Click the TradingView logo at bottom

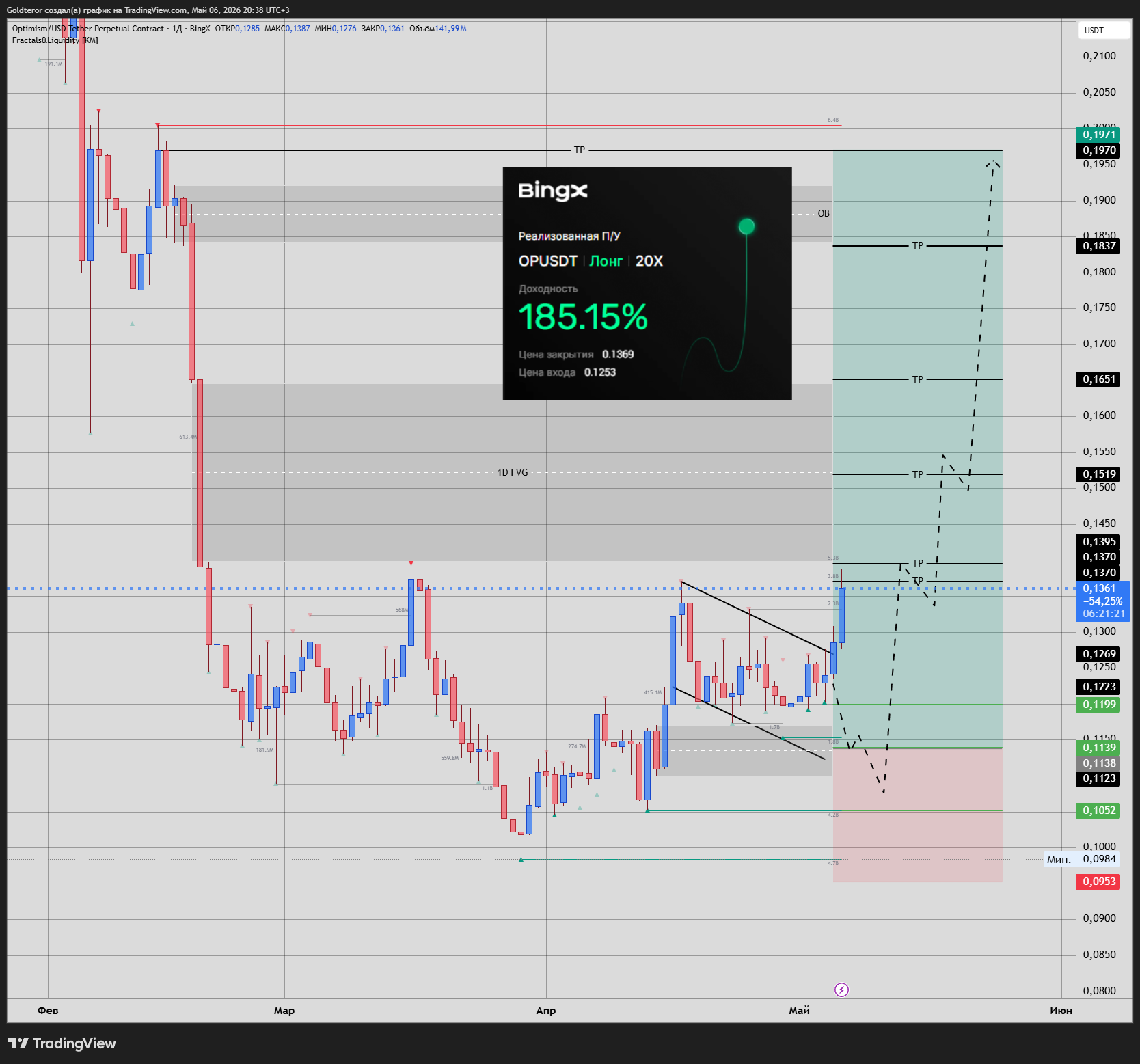point(62,1043)
